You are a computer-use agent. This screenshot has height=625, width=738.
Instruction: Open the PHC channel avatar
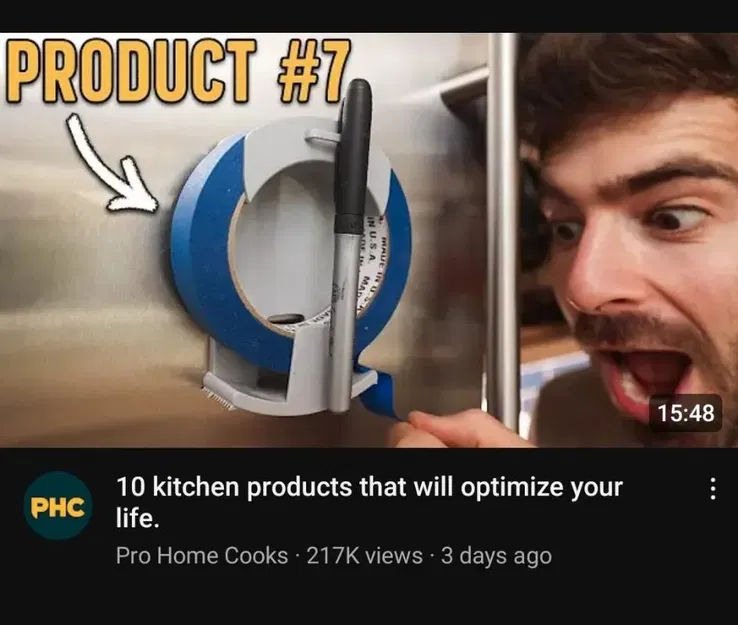(x=58, y=506)
